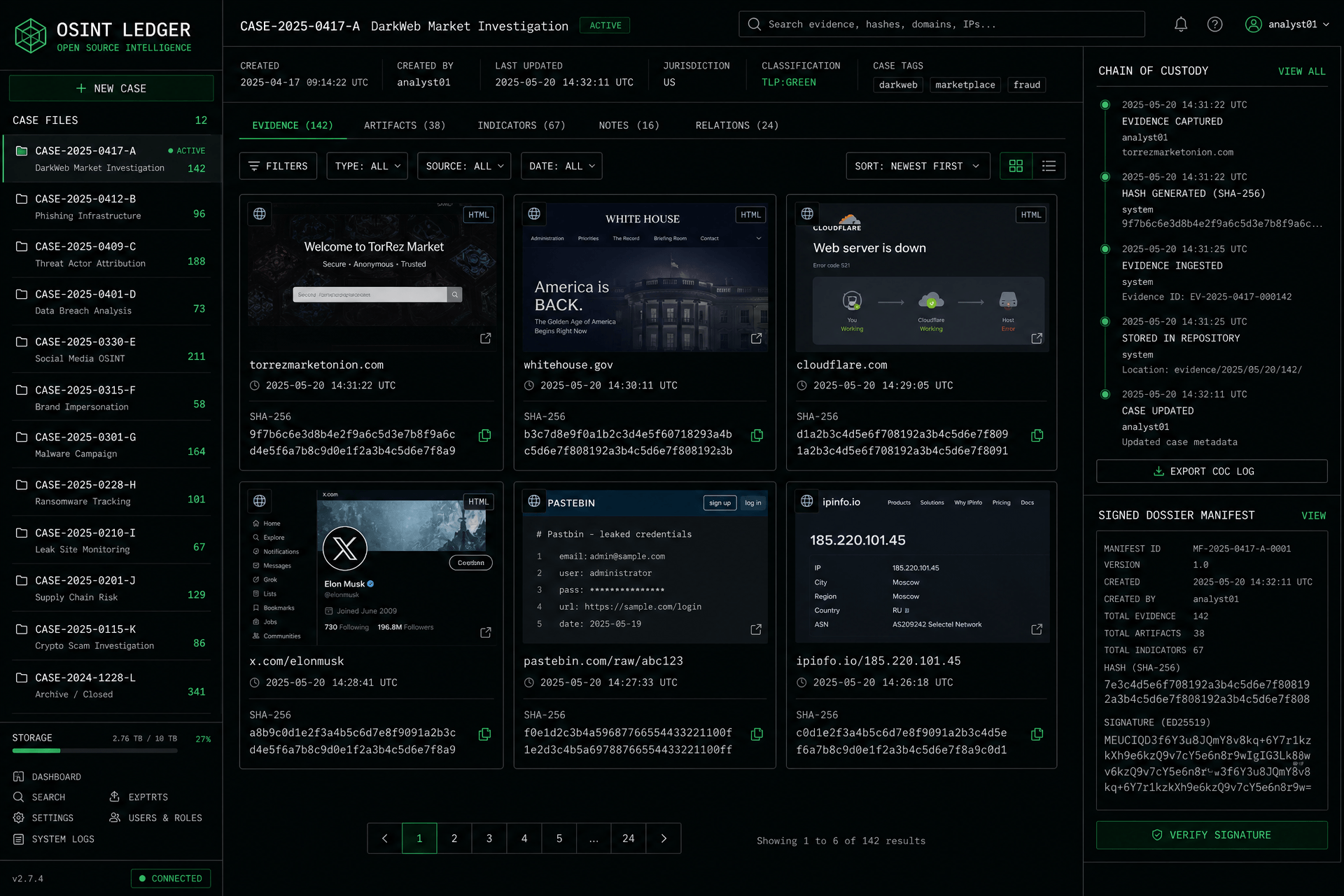Screen dimensions: 1344x896
Task: Open the notifications bell
Action: [x=1180, y=24]
